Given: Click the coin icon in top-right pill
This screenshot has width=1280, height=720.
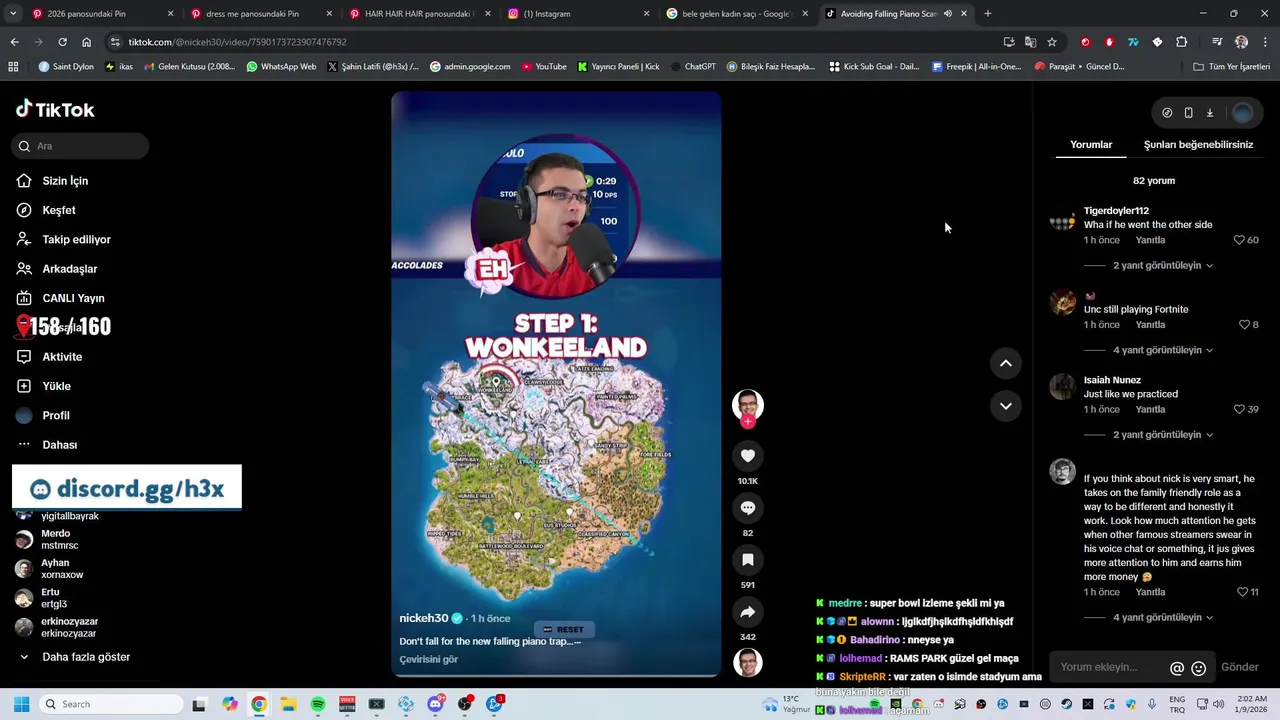Looking at the screenshot, I should pyautogui.click(x=1167, y=113).
